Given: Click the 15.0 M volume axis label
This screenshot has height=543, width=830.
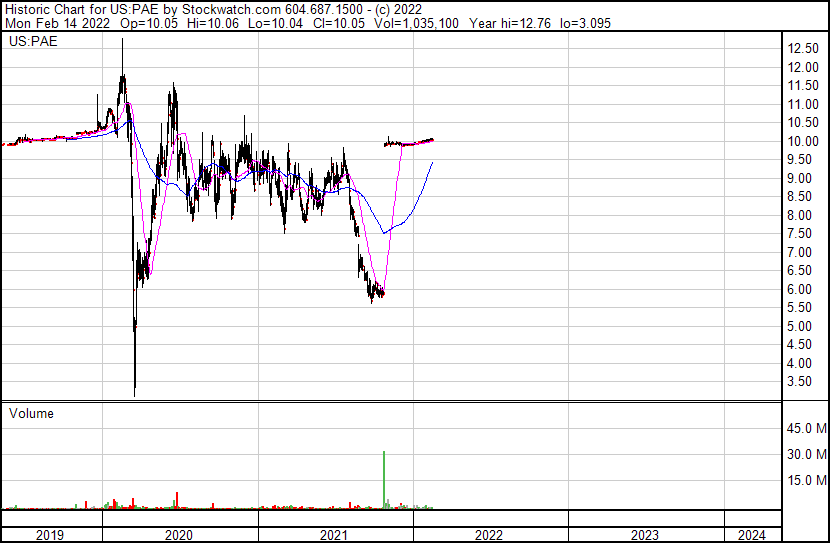Looking at the screenshot, I should point(807,480).
